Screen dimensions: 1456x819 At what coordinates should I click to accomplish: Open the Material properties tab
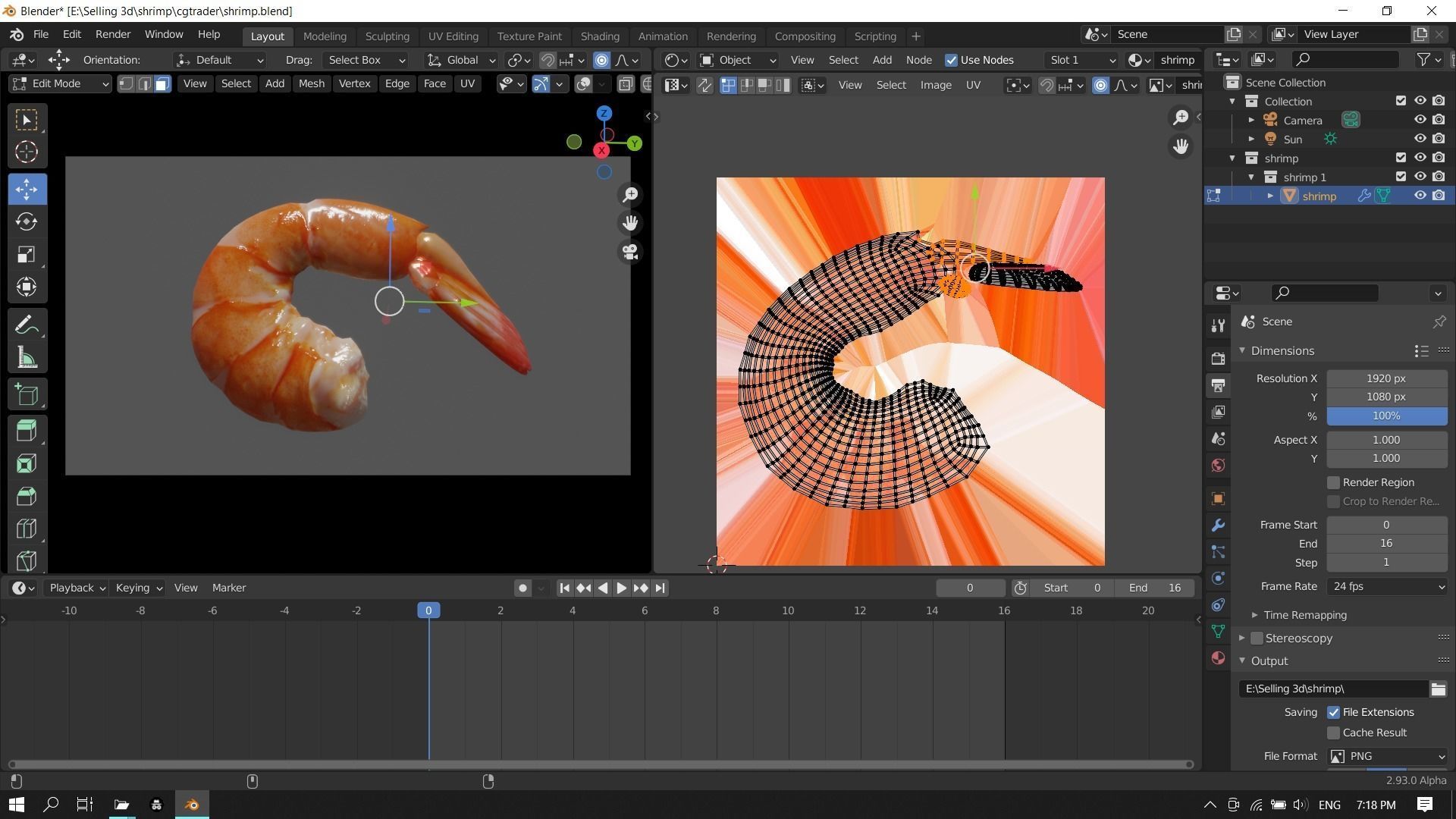[x=1218, y=657]
